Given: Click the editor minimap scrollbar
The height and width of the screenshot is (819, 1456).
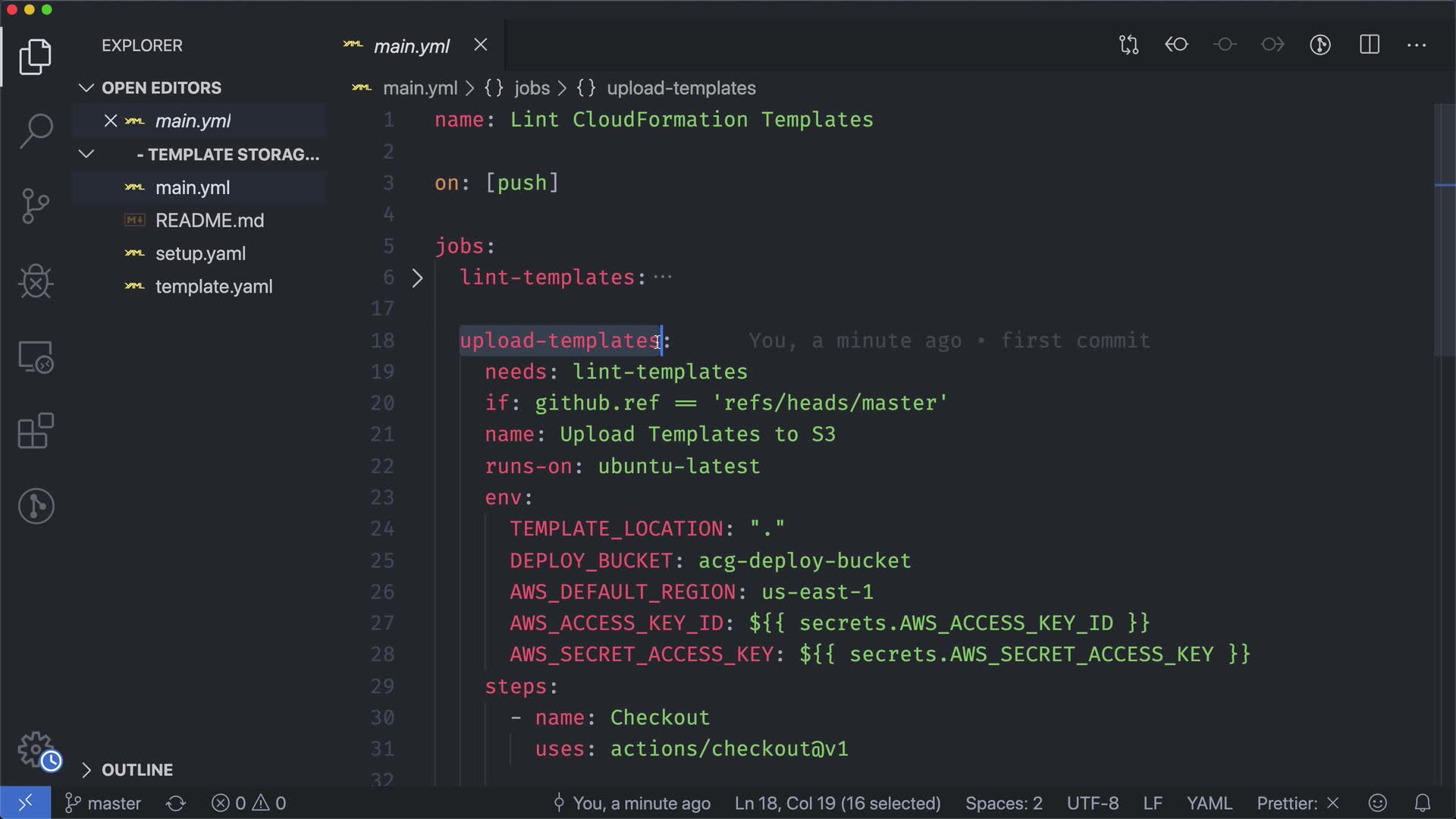Looking at the screenshot, I should click(1443, 227).
